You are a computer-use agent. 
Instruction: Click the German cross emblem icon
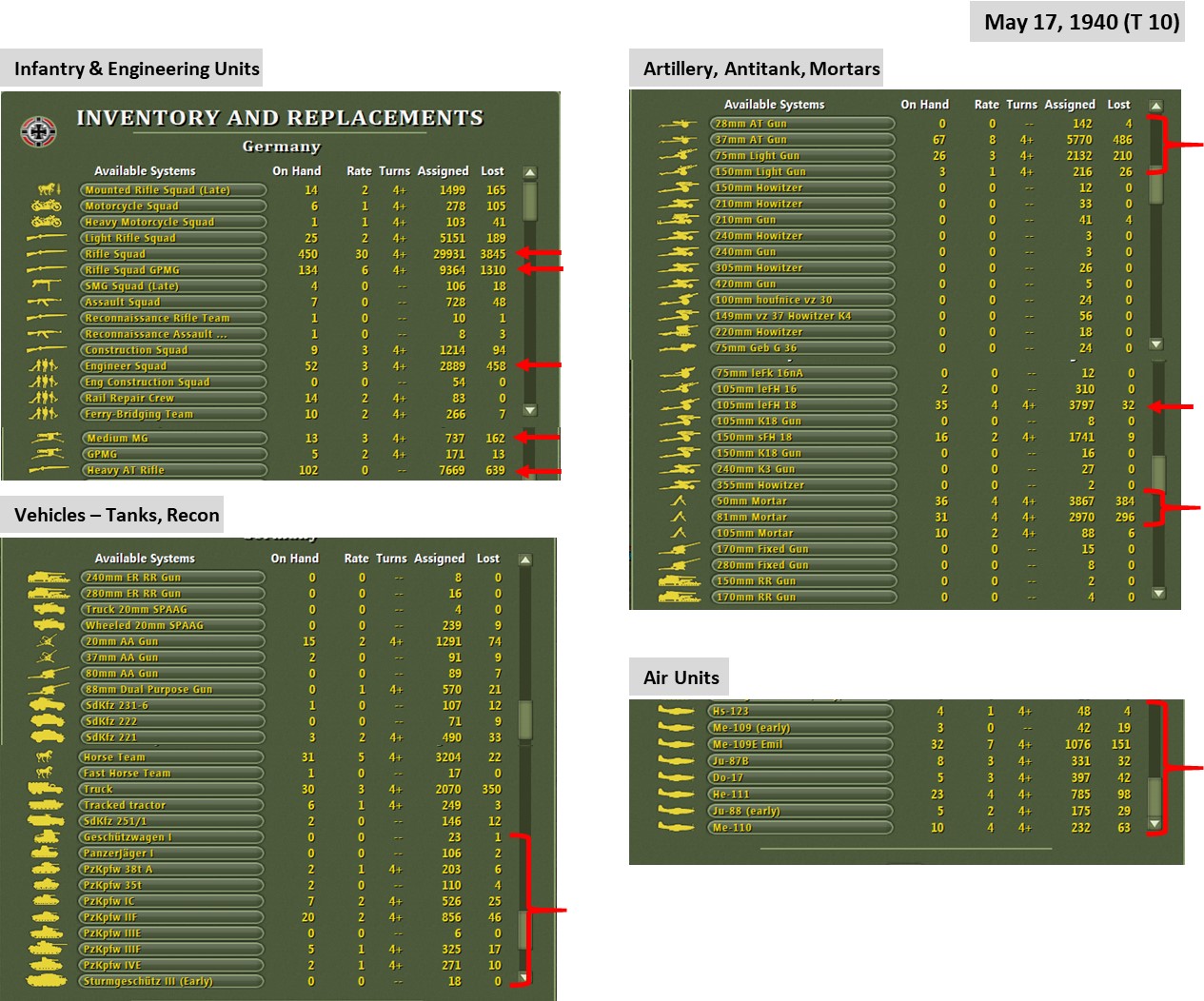coord(38,132)
